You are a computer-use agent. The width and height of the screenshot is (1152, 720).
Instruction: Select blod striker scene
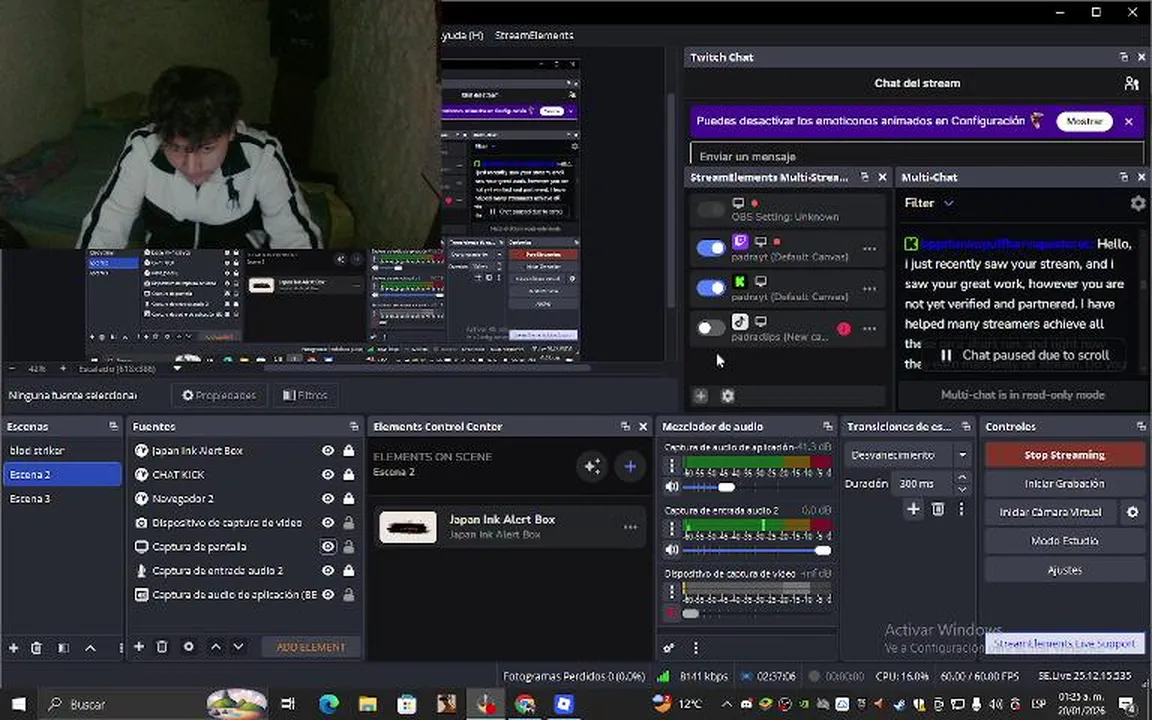[62, 450]
